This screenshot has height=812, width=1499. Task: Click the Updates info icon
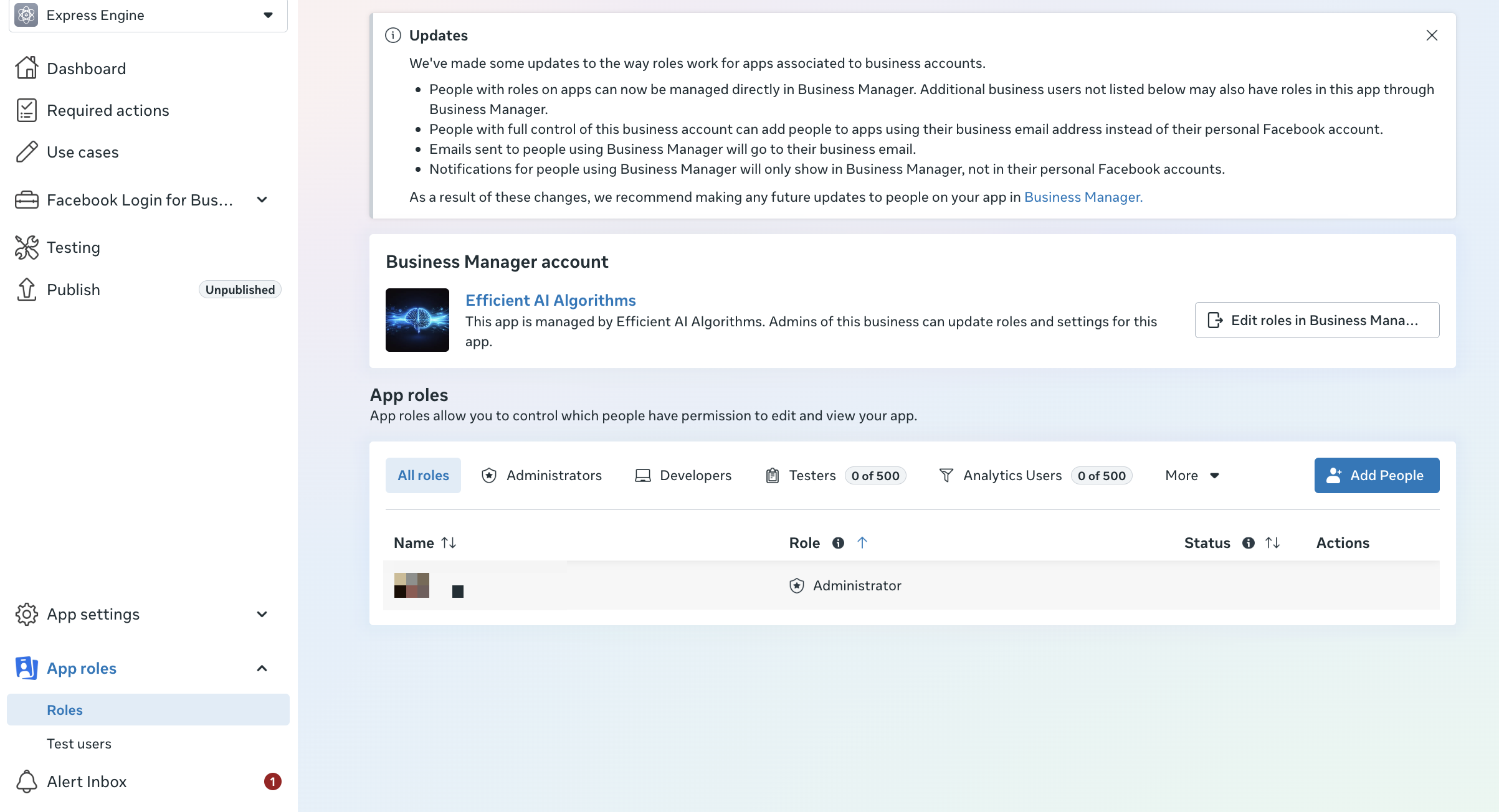(x=393, y=35)
